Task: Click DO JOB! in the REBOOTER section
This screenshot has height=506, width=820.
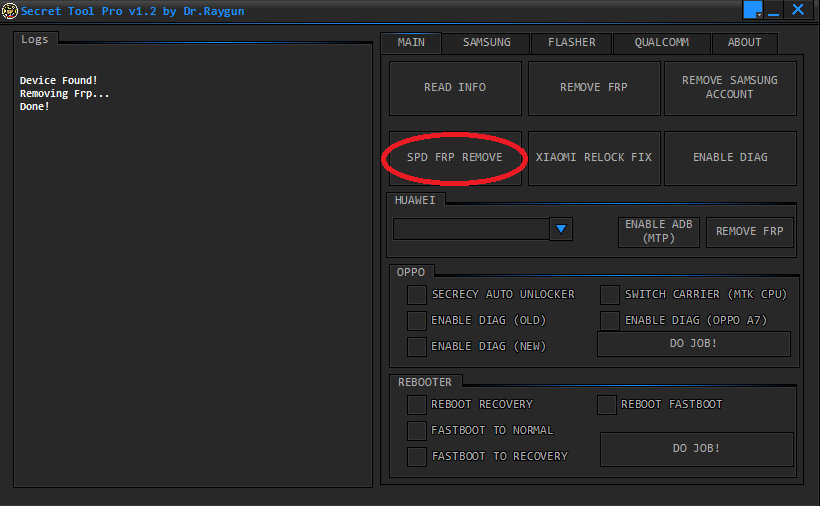Action: coord(697,449)
